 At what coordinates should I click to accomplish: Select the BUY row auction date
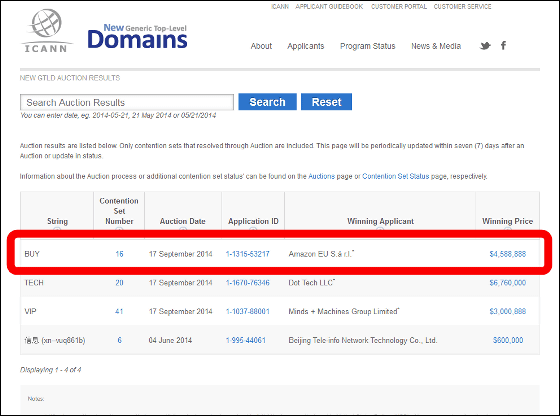(x=180, y=254)
